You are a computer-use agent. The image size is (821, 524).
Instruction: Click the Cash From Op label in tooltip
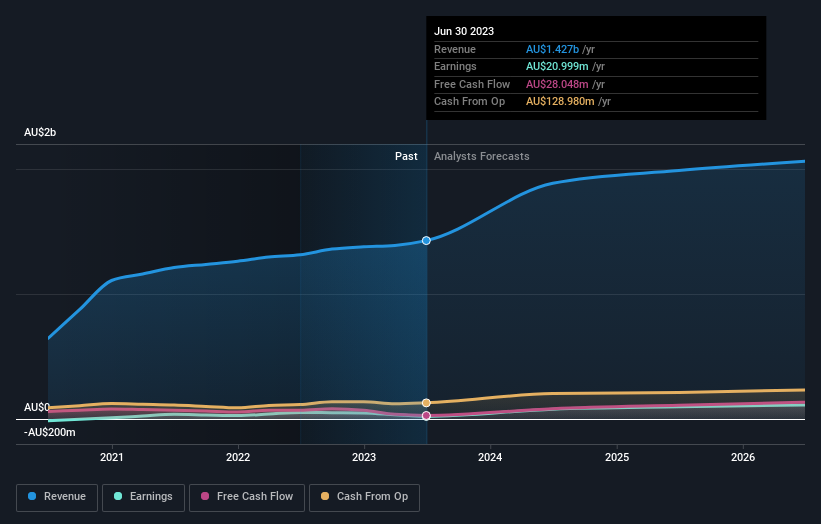[x=470, y=102]
